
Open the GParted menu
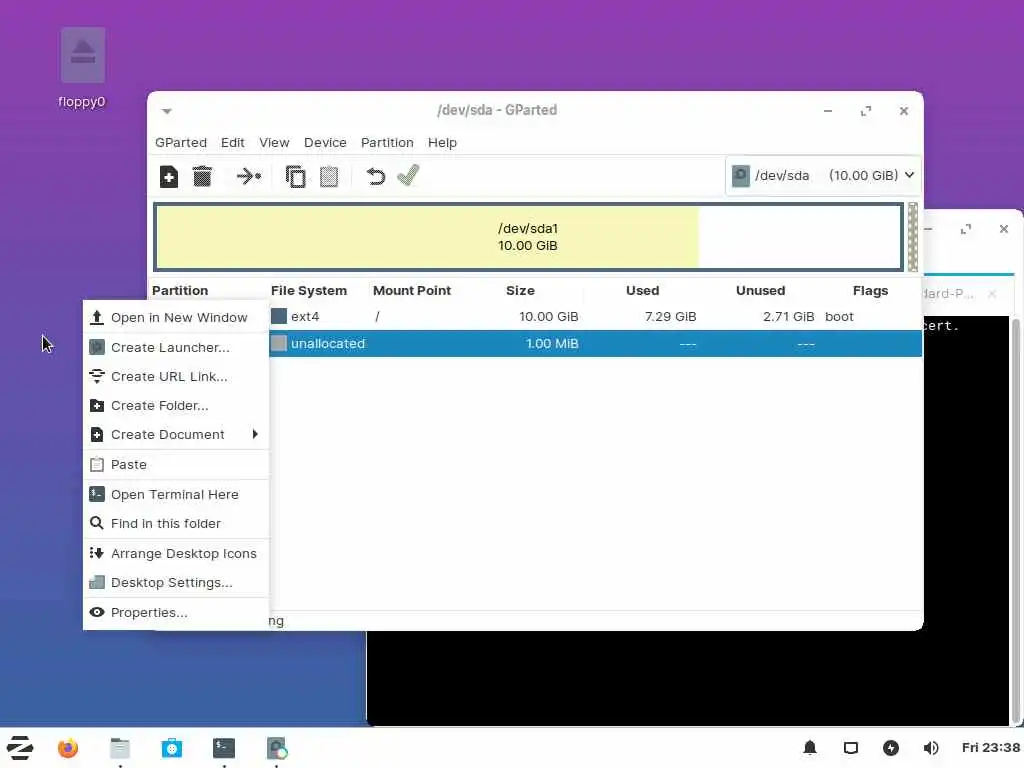pyautogui.click(x=181, y=142)
